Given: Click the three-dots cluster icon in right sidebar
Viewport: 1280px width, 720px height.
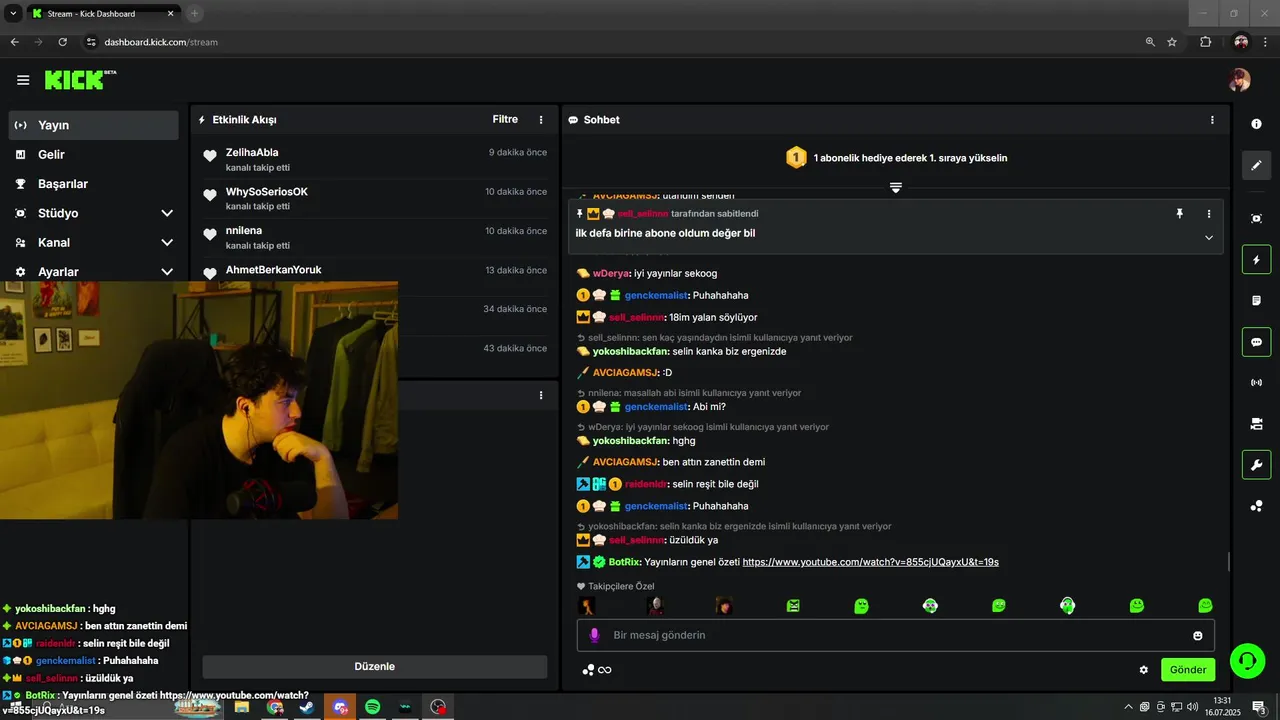Looking at the screenshot, I should (1257, 506).
